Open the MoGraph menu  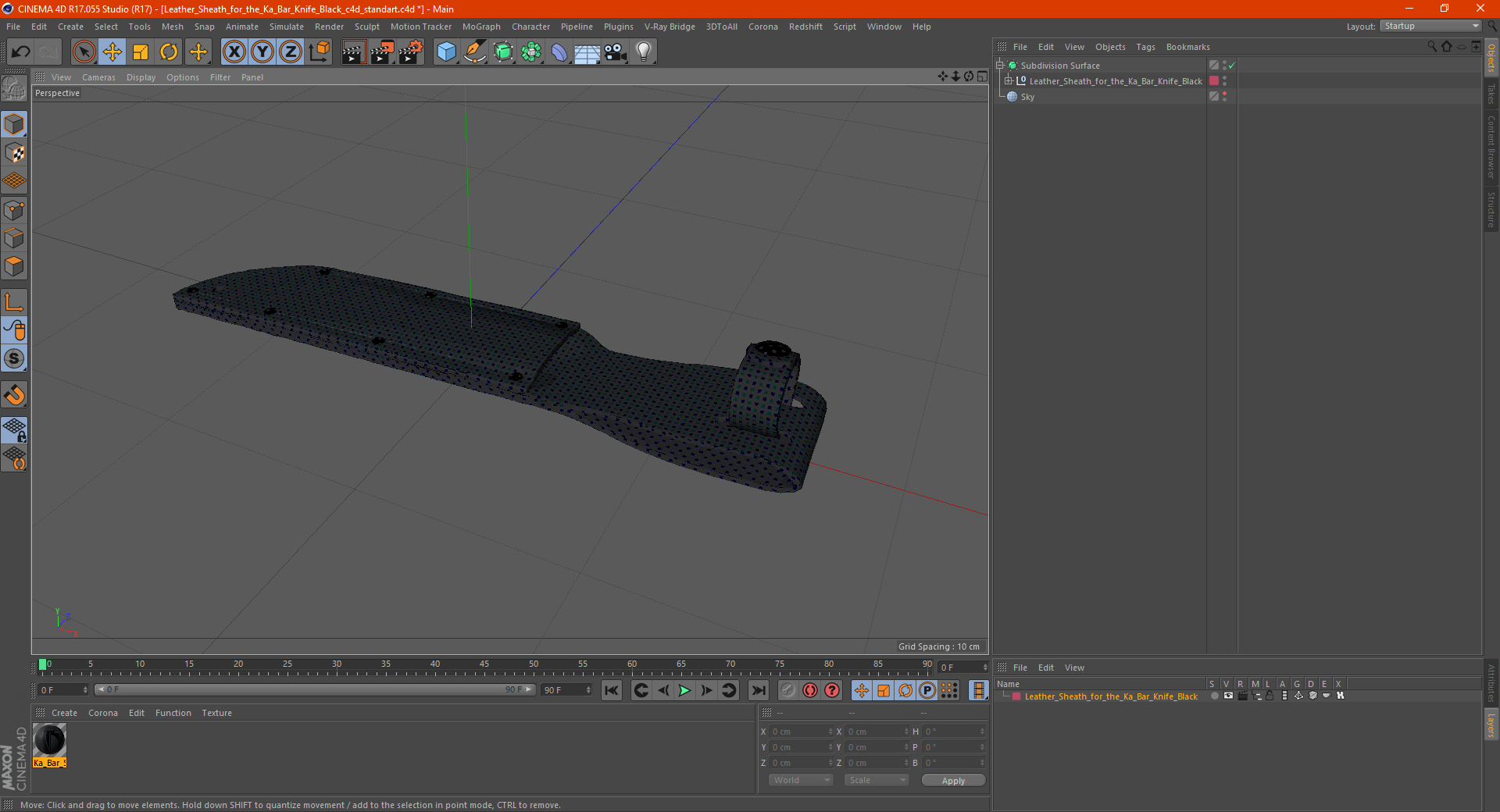tap(481, 27)
